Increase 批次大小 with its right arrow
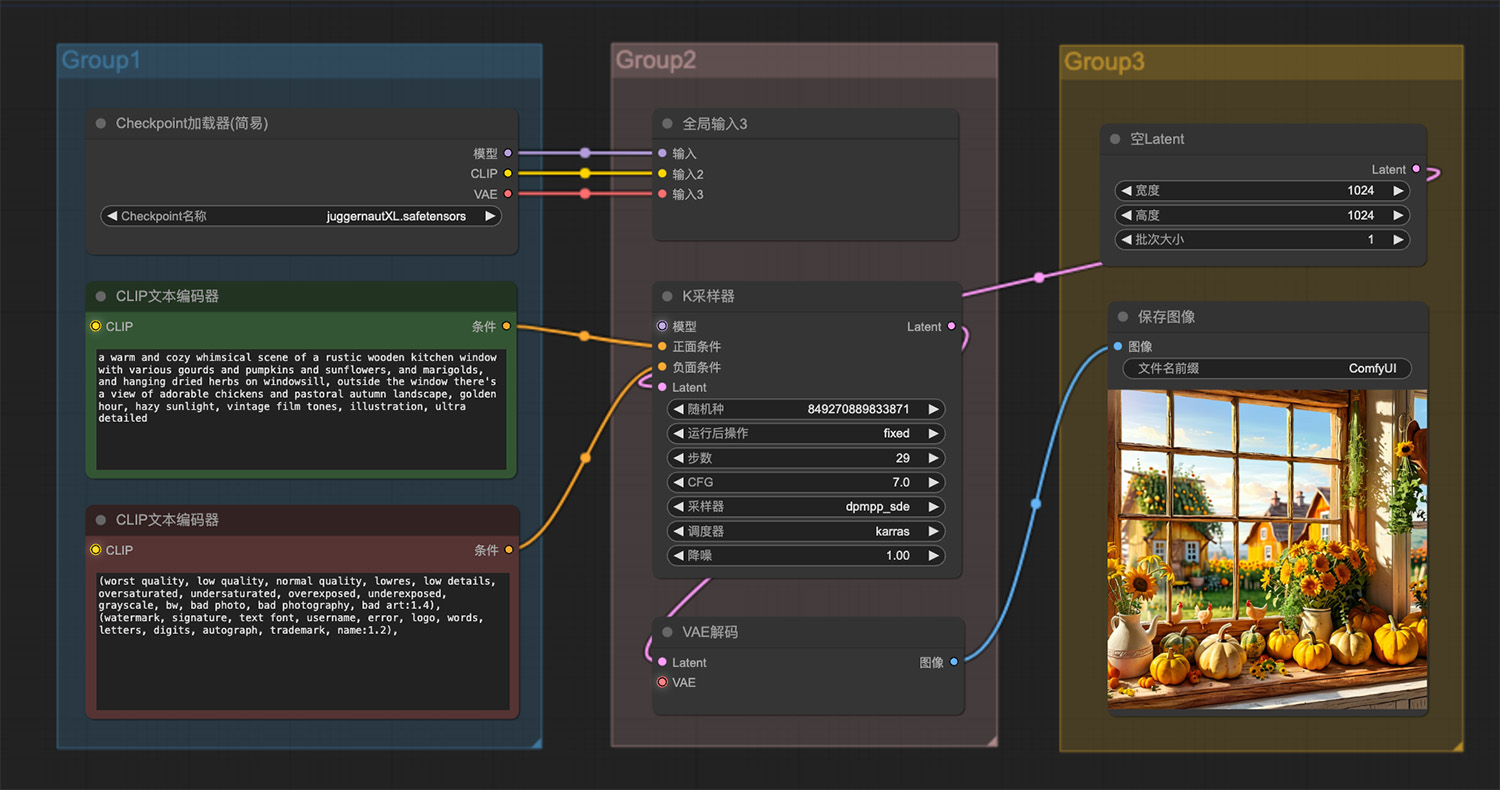 pyautogui.click(x=1398, y=240)
